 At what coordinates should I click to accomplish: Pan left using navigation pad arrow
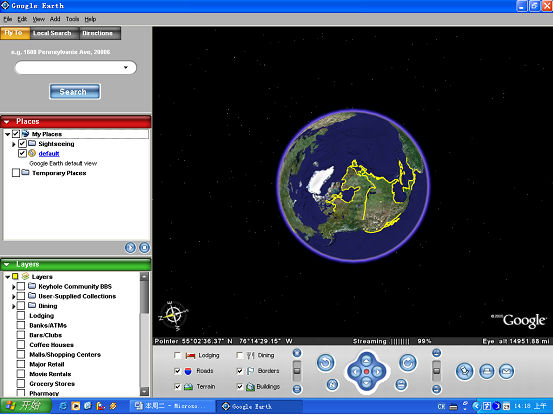(x=355, y=372)
